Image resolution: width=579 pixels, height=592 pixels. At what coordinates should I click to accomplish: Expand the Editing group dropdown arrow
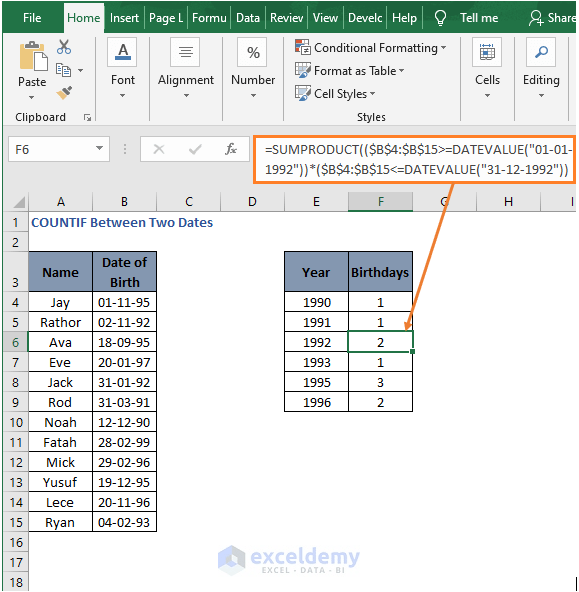pos(541,96)
